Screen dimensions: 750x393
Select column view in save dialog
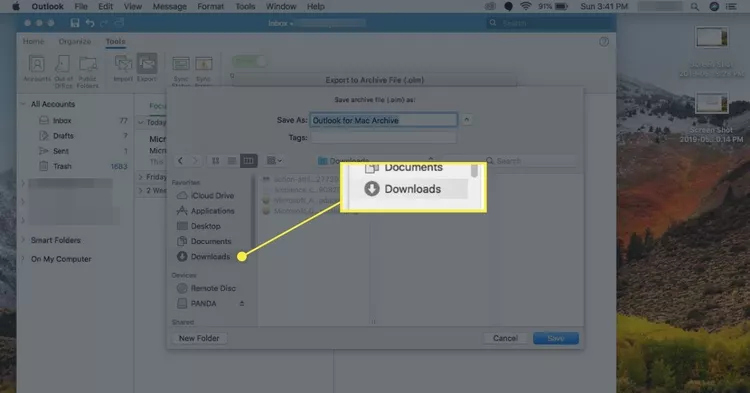click(x=248, y=161)
